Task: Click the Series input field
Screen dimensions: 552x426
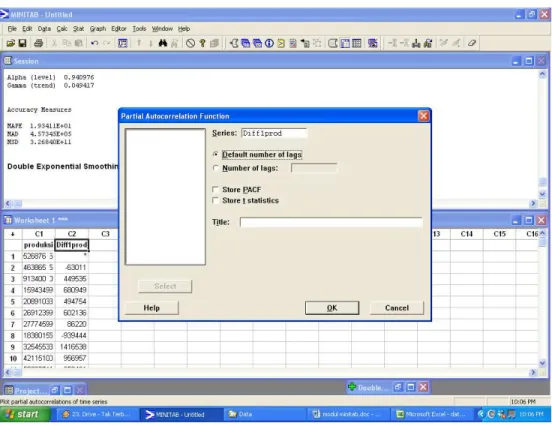Action: [274, 133]
